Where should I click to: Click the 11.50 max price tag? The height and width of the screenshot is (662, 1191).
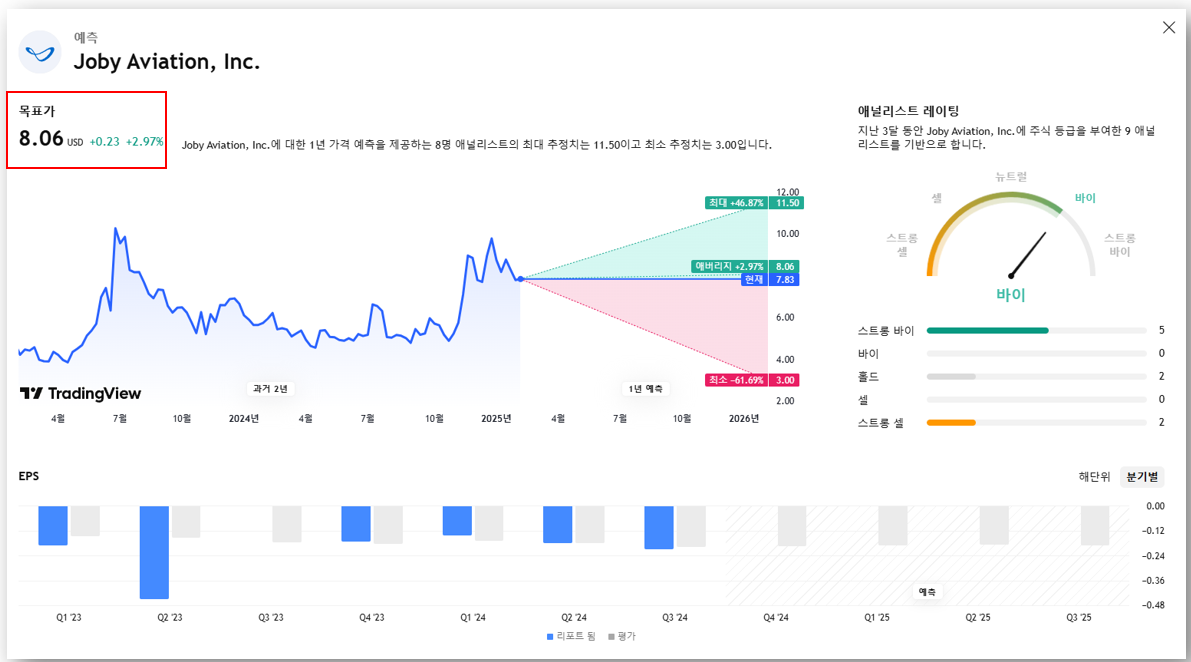coord(787,203)
